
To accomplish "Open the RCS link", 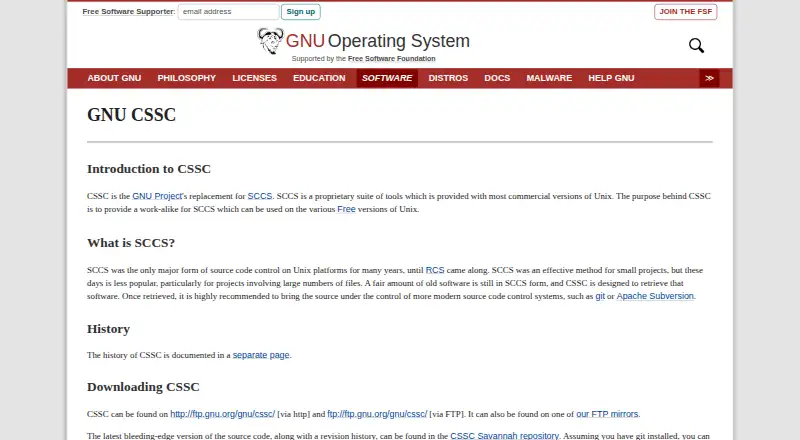I will (x=435, y=270).
